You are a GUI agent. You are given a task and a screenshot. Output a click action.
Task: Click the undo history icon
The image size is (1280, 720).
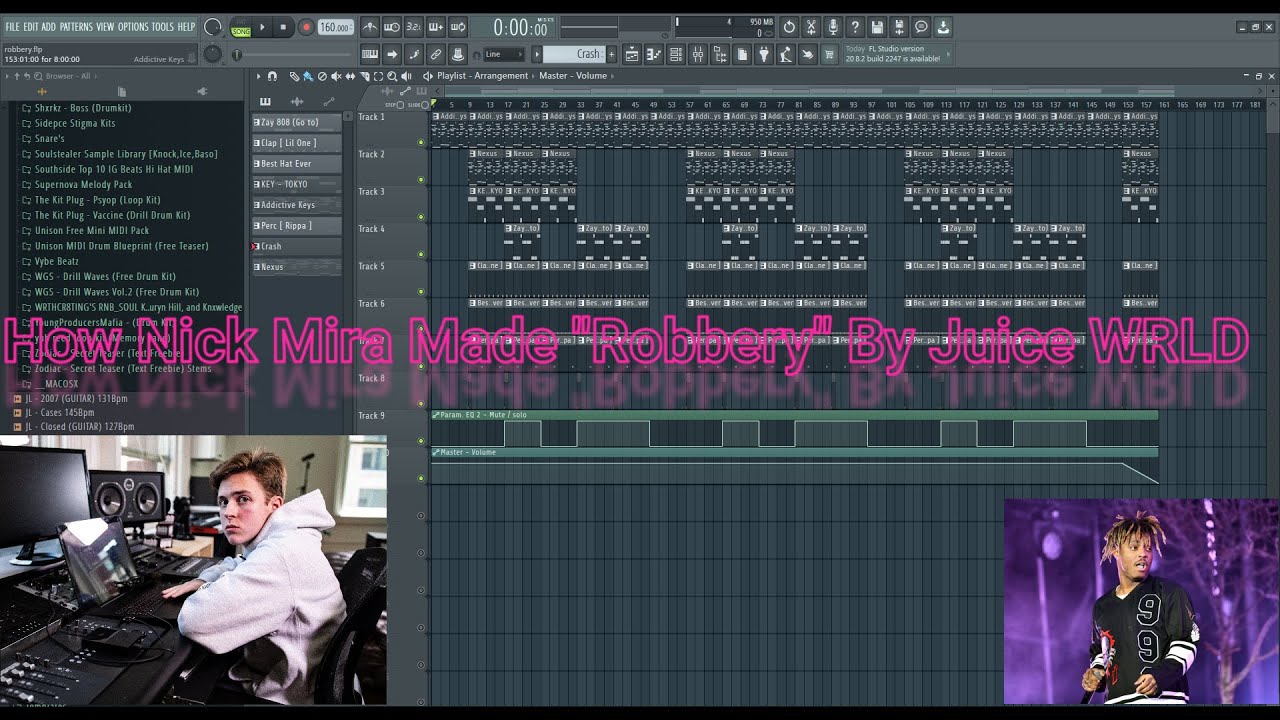tap(789, 27)
